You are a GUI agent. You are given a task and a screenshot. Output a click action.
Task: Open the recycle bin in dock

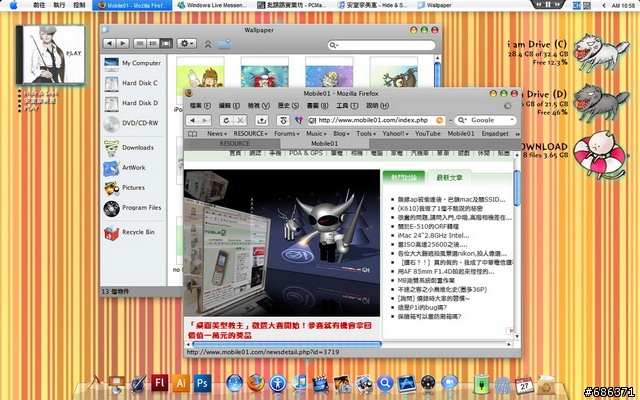coord(545,384)
